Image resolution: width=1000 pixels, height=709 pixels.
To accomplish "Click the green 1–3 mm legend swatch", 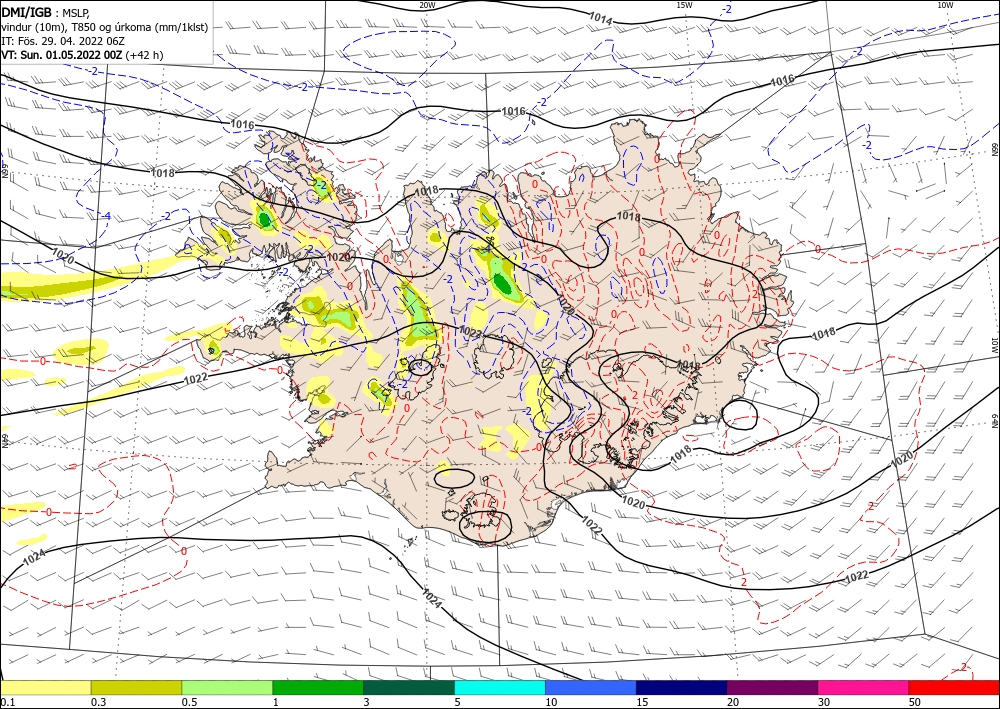I will [x=318, y=687].
